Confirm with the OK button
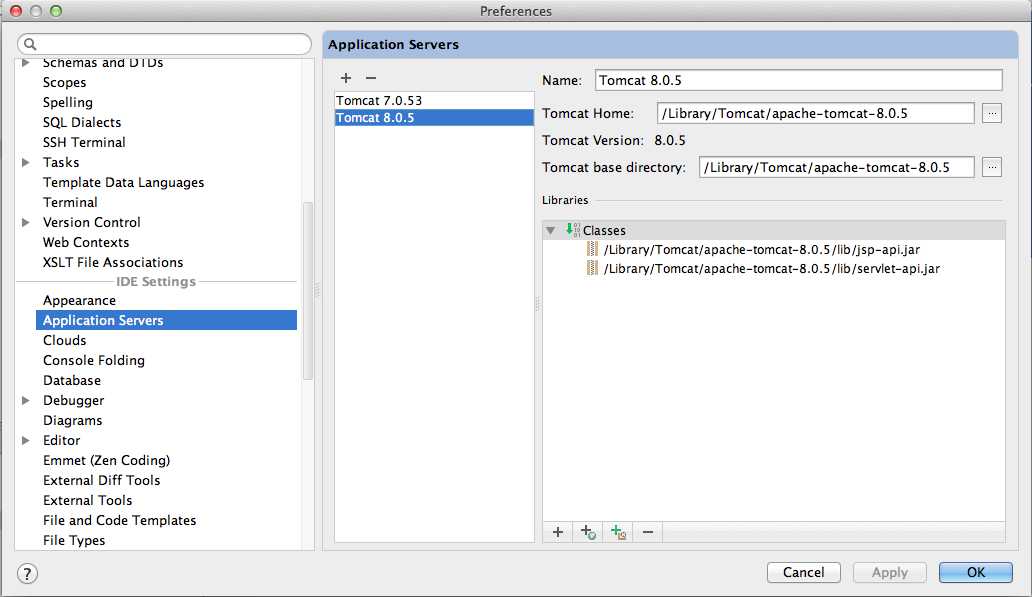 pos(975,573)
